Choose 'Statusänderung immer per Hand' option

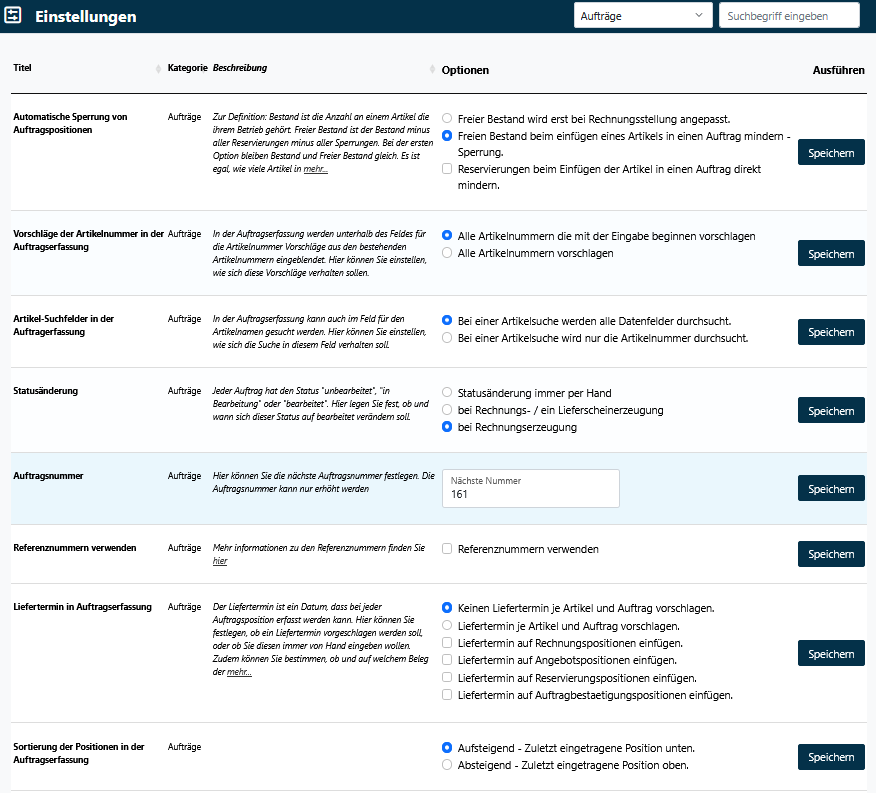pos(447,393)
